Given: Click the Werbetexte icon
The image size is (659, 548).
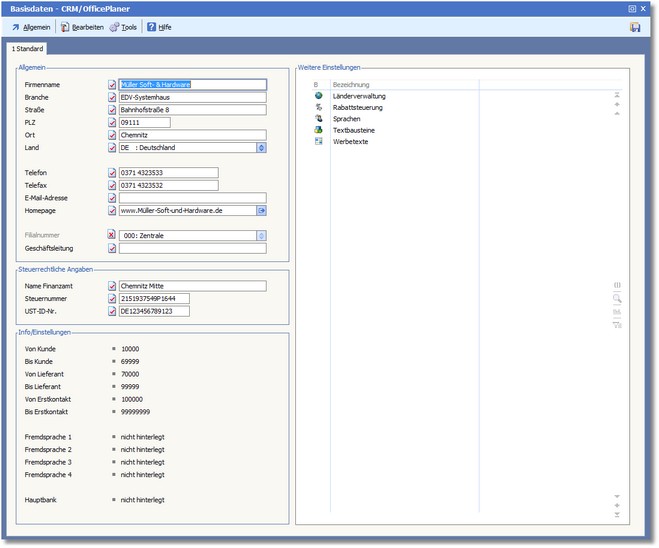Looking at the screenshot, I should (318, 141).
